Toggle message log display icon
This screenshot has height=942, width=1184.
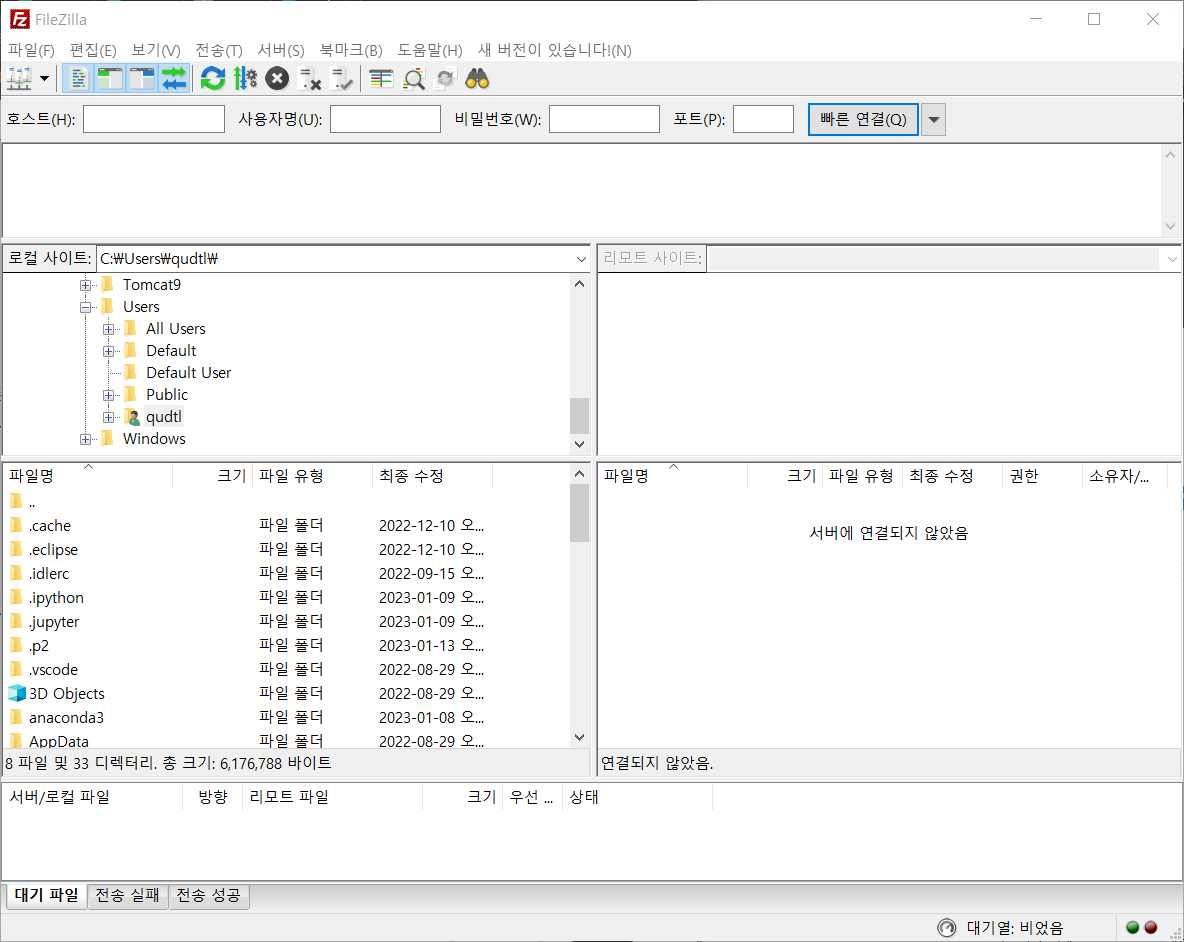(x=78, y=78)
